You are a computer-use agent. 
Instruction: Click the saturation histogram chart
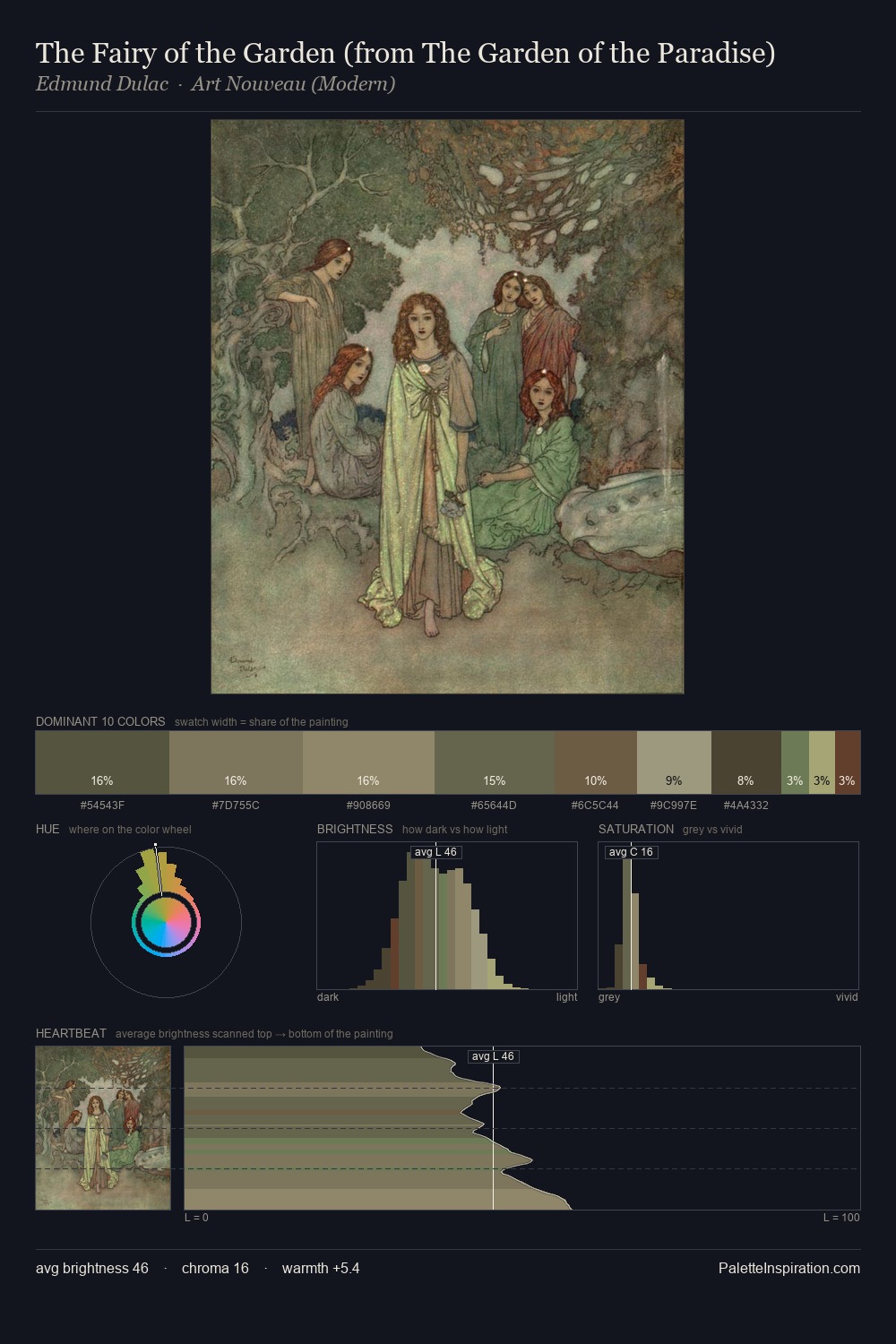click(x=728, y=916)
